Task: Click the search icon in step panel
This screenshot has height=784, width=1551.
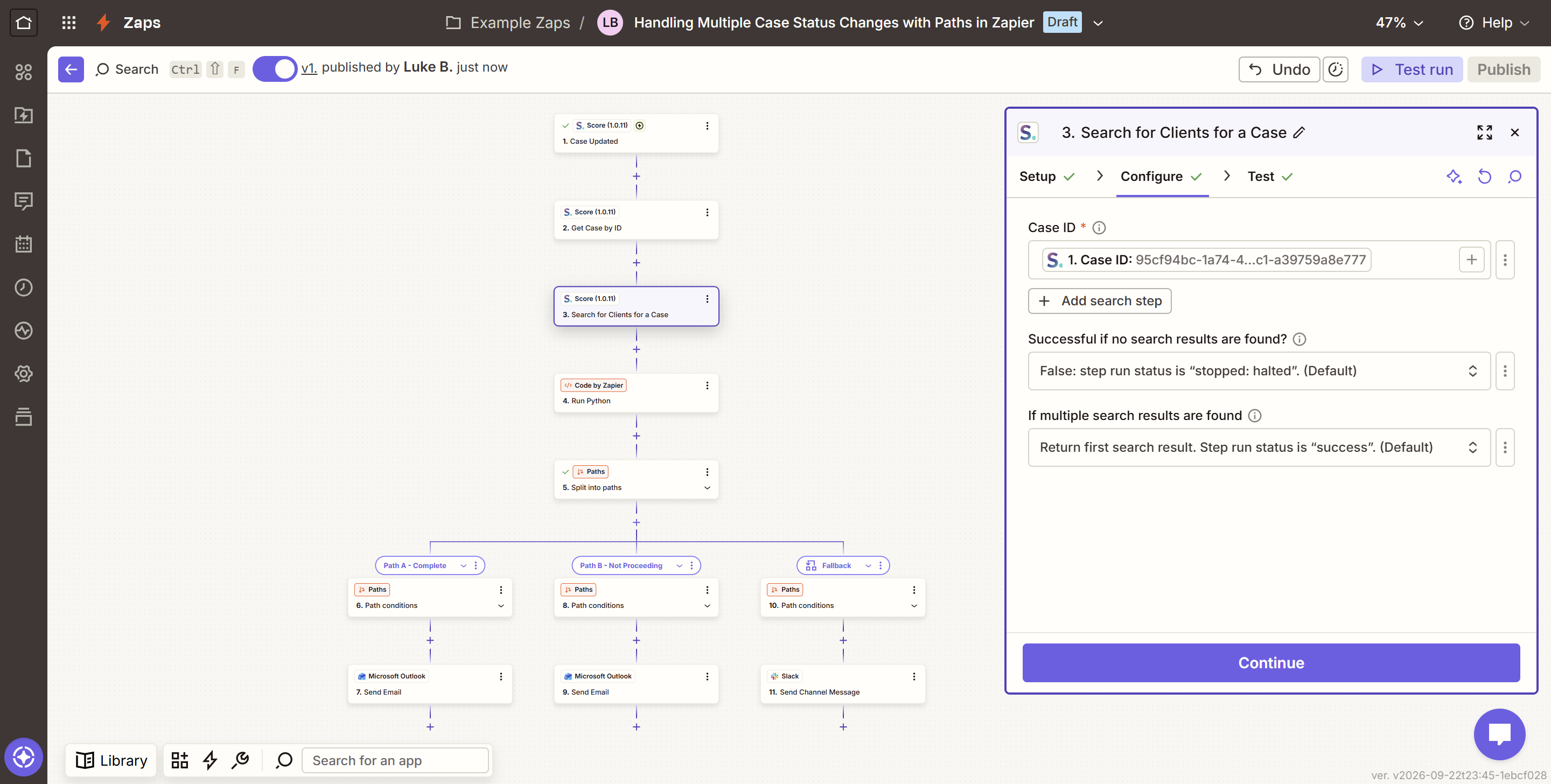Action: pos(1514,177)
